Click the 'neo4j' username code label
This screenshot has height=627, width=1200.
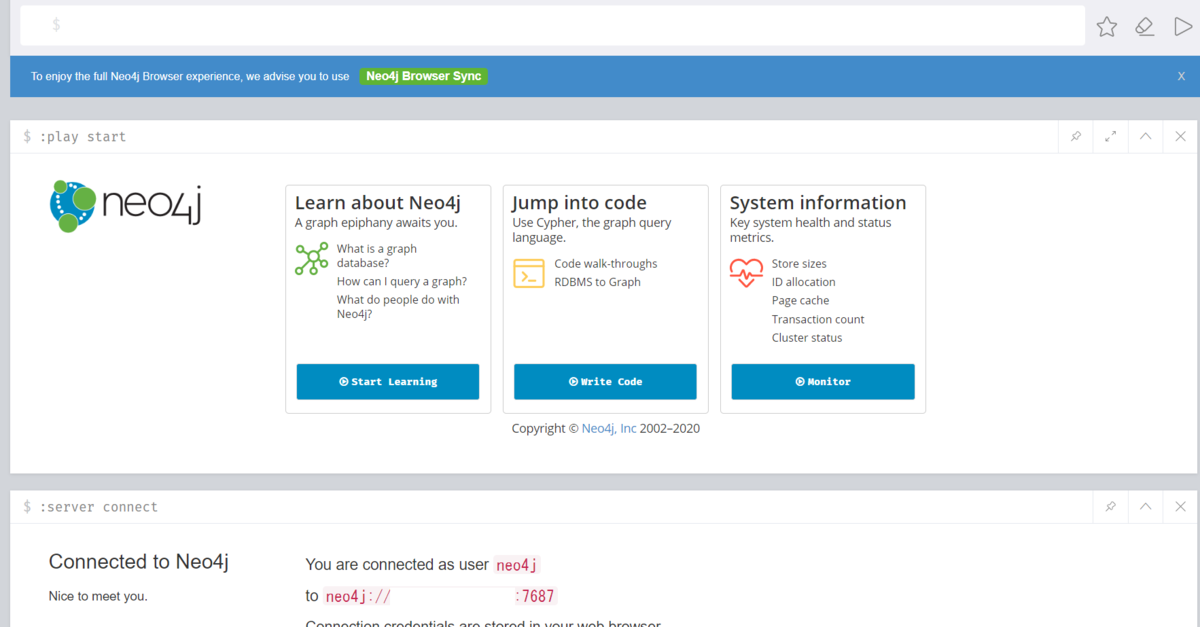coord(517,565)
